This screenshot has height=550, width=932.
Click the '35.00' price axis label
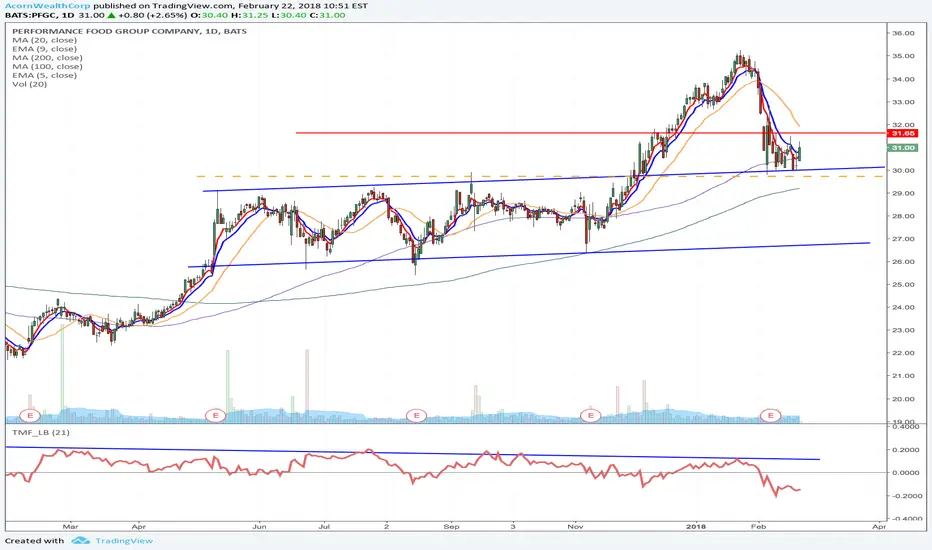coord(903,56)
